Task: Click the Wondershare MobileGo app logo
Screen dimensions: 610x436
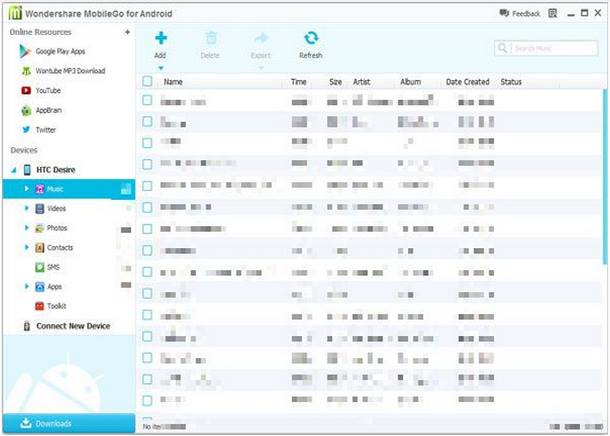Action: click(x=15, y=13)
